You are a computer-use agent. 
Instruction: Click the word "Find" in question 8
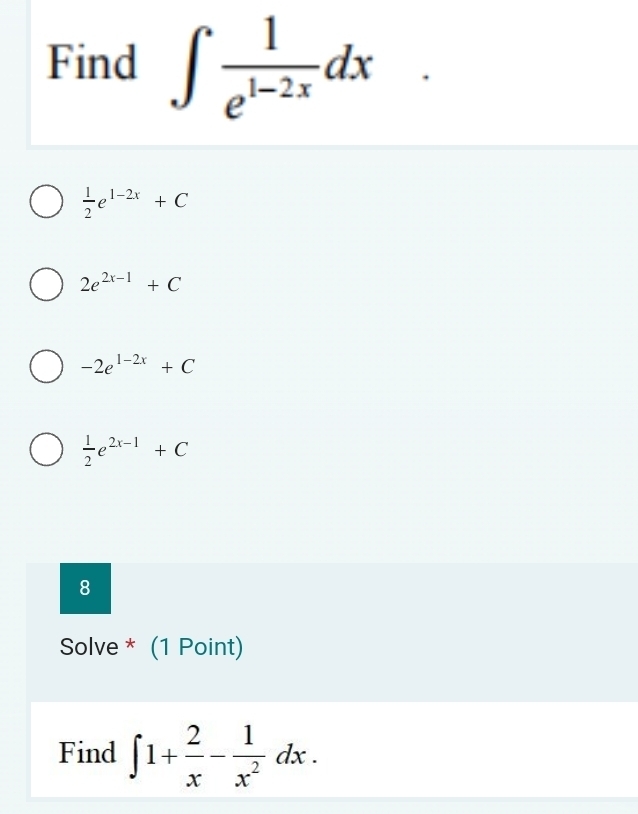coord(87,751)
